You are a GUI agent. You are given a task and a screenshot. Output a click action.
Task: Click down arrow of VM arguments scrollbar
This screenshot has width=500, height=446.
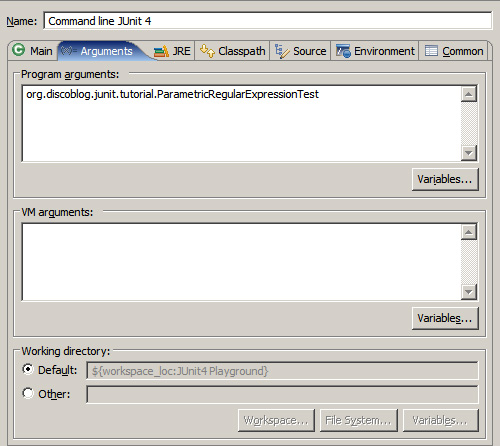coord(469,292)
